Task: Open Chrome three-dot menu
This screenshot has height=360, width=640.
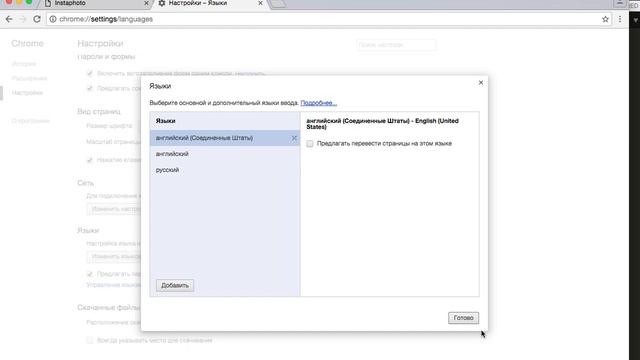Action: coord(620,19)
